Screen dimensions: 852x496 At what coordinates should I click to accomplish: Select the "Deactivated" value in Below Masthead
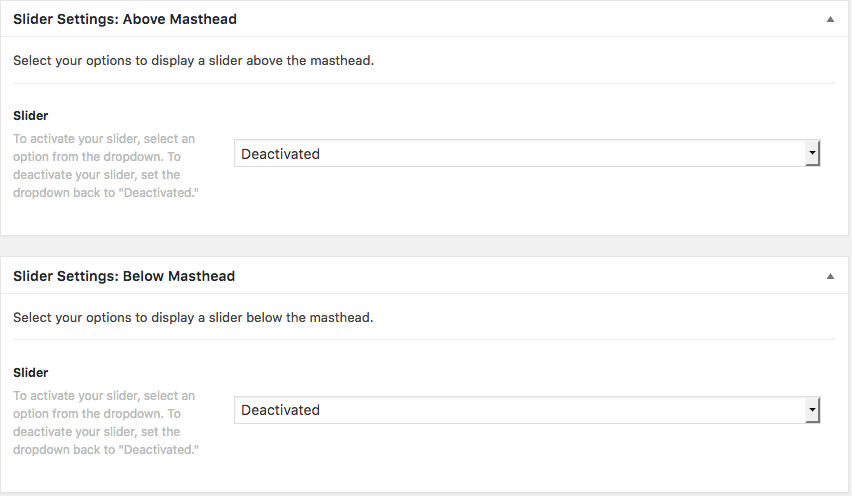[281, 410]
